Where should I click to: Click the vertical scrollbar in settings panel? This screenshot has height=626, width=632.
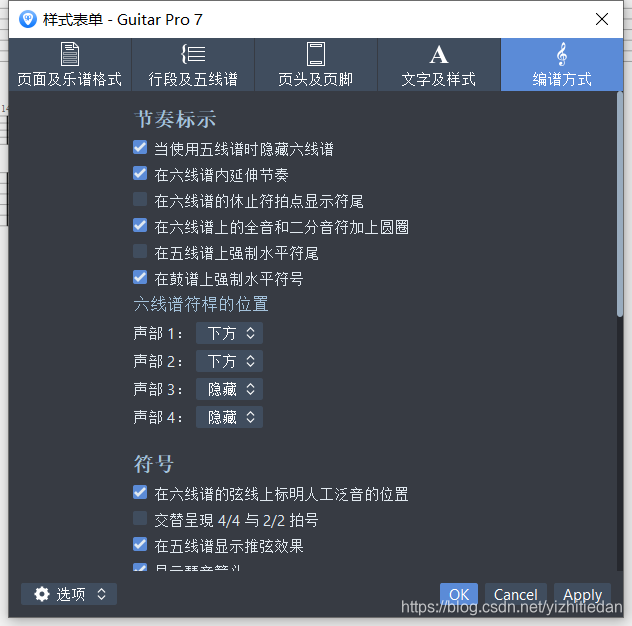[x=620, y=204]
